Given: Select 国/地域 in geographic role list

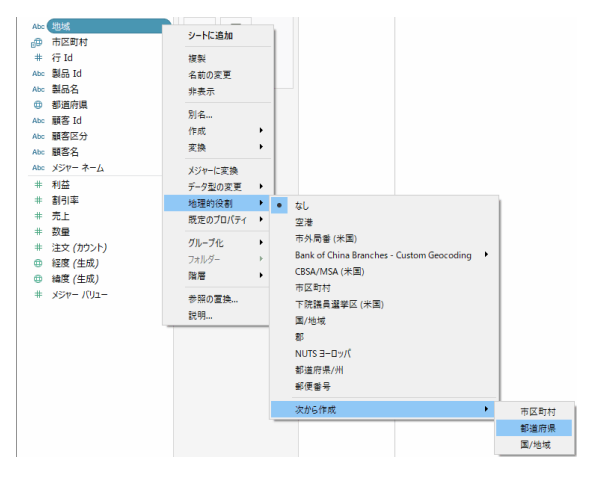Looking at the screenshot, I should pyautogui.click(x=310, y=321).
